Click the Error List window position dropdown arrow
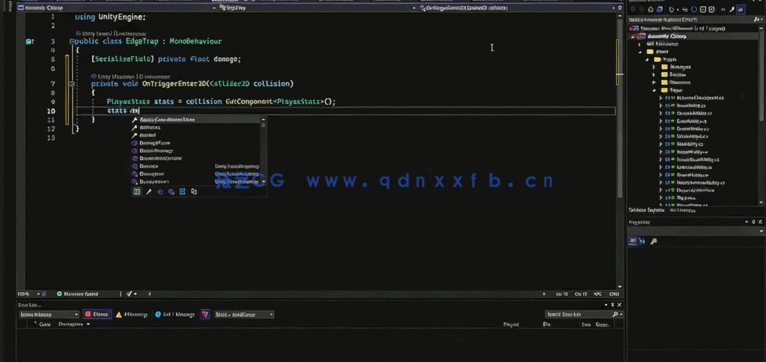Image resolution: width=766 pixels, height=362 pixels. [607, 304]
